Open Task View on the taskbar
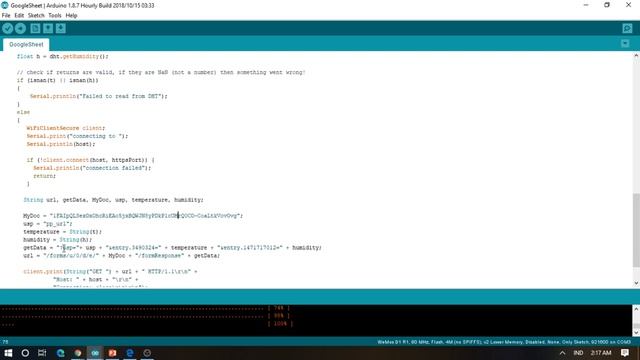The height and width of the screenshot is (360, 640). pos(42,353)
